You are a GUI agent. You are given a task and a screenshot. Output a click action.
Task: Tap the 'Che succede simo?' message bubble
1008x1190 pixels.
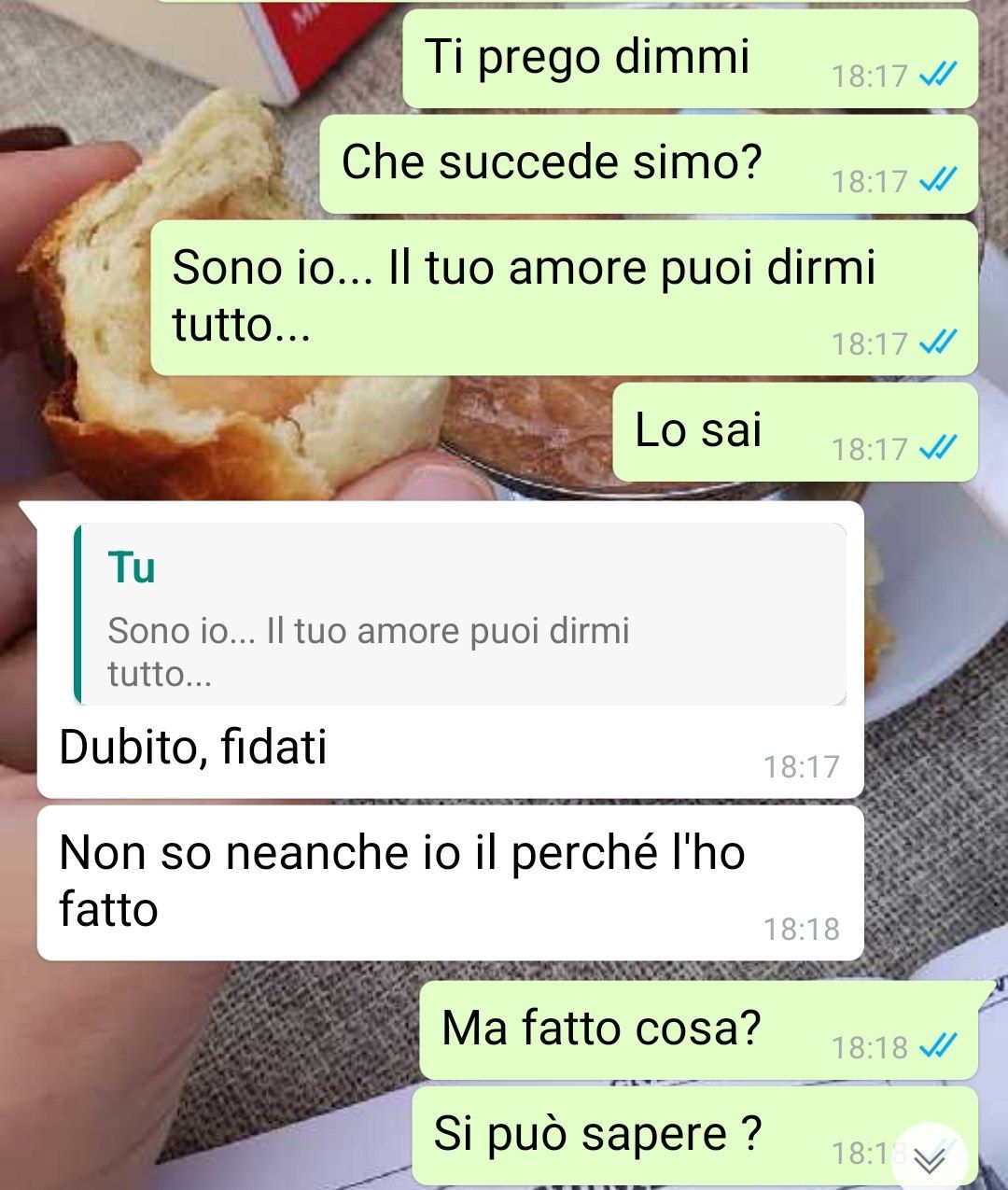[x=649, y=164]
